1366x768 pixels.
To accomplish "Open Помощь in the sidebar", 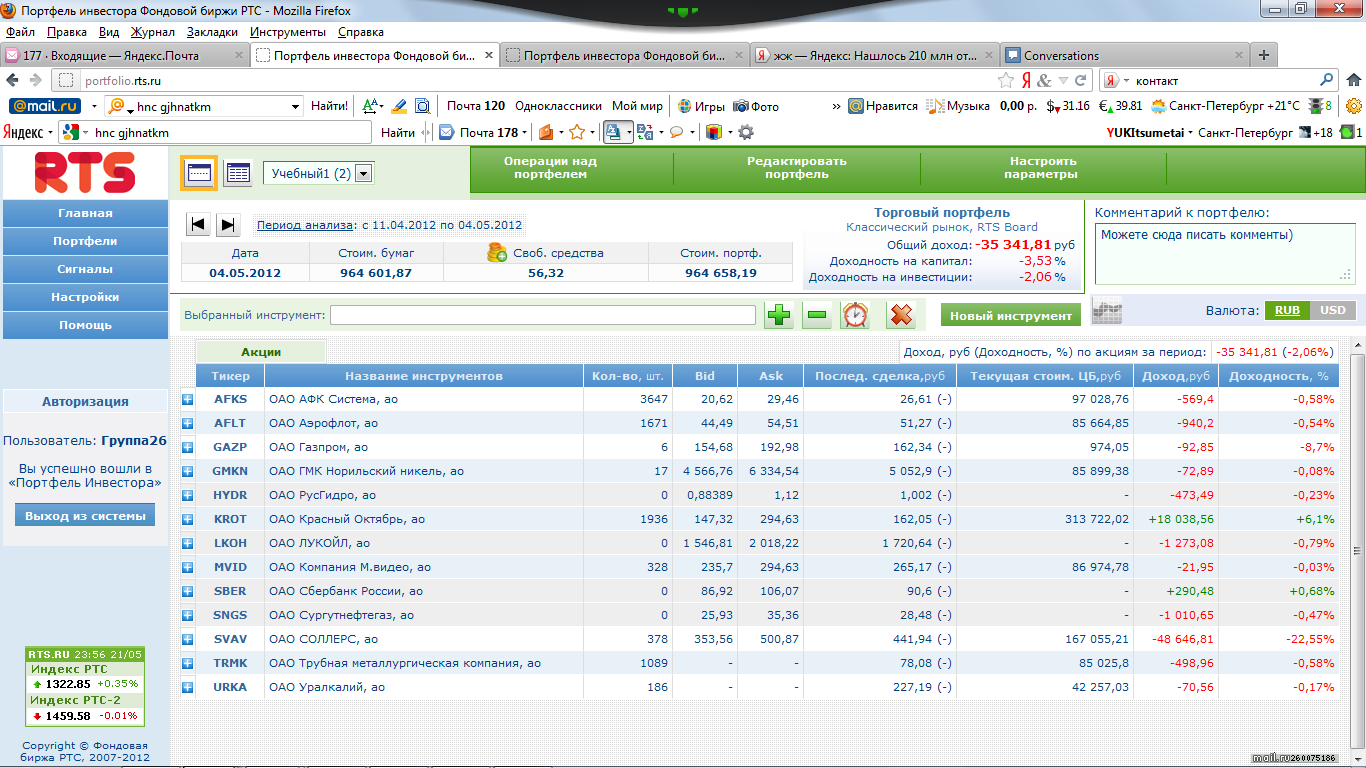I will point(85,325).
